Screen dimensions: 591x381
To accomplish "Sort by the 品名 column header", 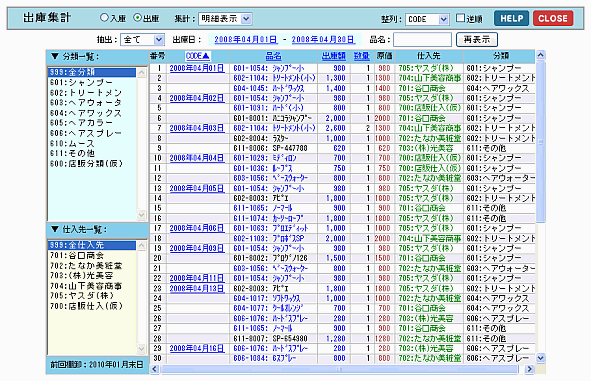I will 273,56.
